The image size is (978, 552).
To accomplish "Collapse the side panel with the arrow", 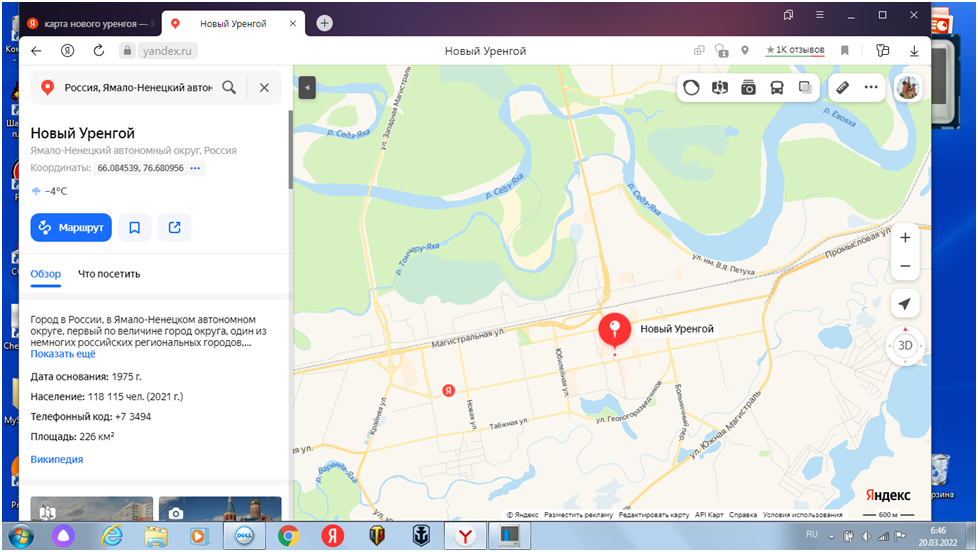I will [307, 87].
